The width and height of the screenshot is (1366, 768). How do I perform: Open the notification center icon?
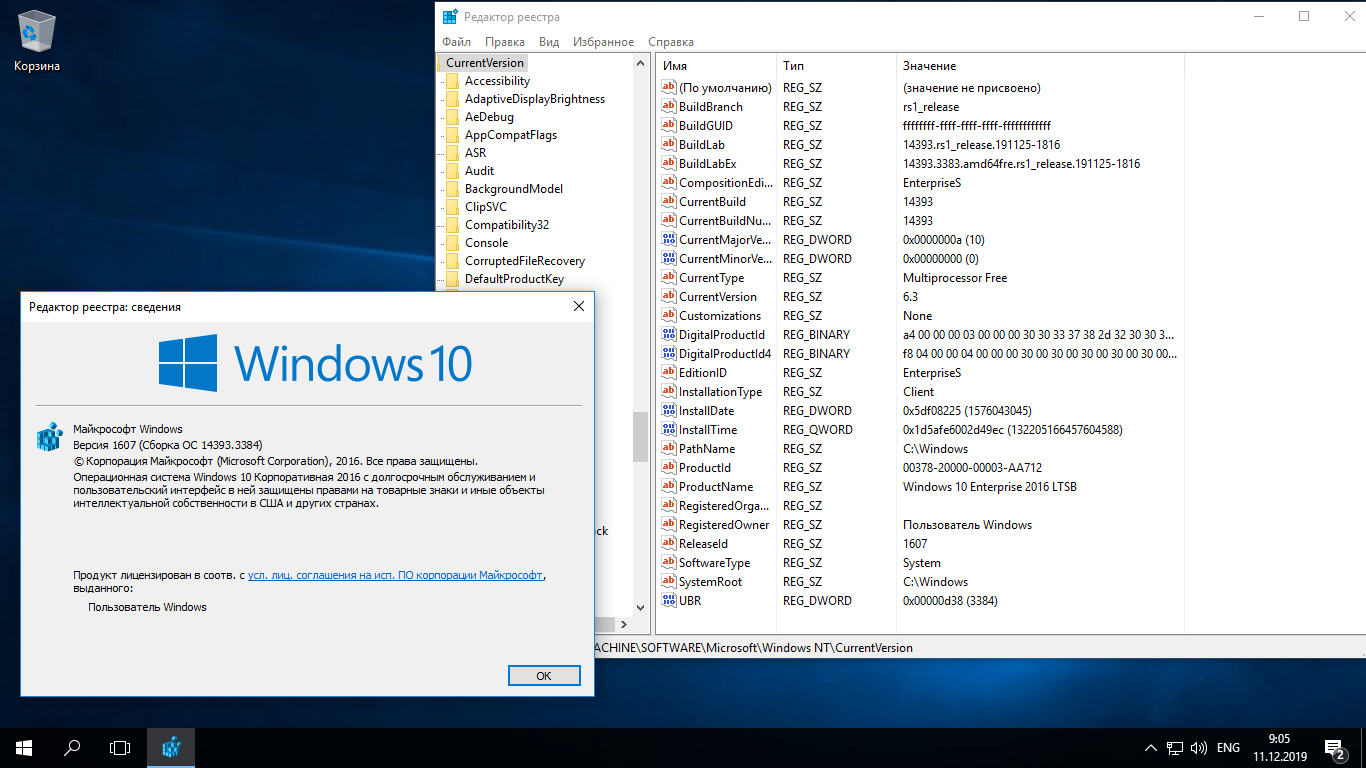pyautogui.click(x=1334, y=747)
